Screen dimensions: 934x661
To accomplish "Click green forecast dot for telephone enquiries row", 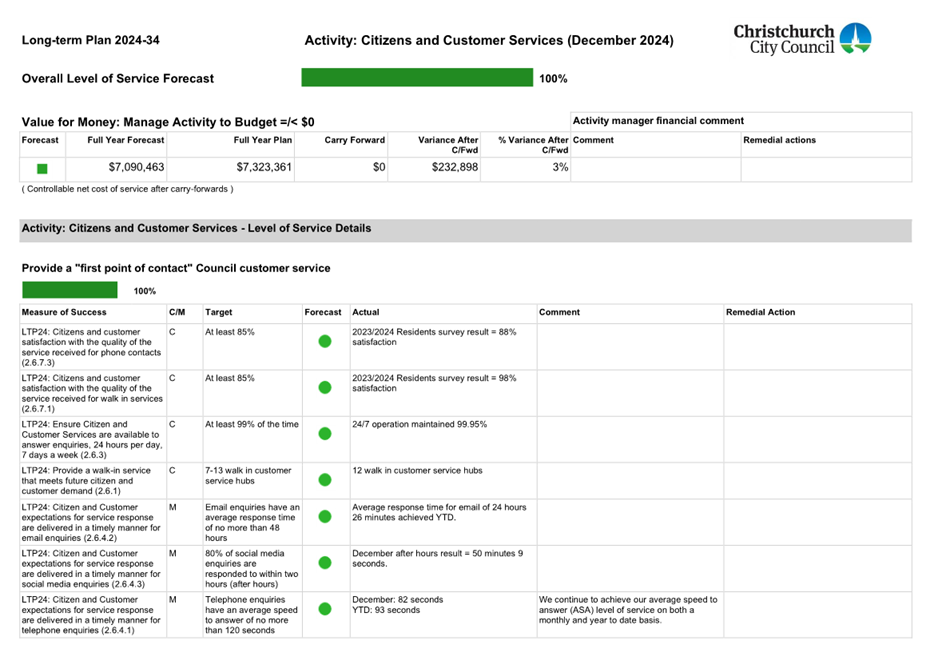I will pos(324,609).
